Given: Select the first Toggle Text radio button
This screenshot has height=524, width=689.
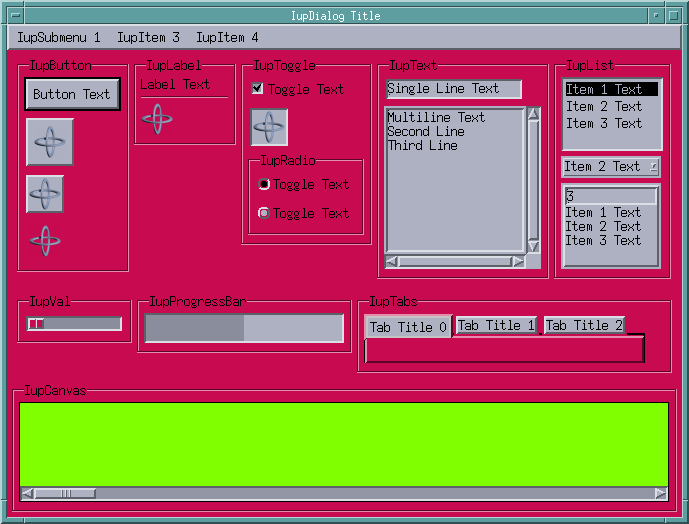Looking at the screenshot, I should tap(264, 184).
